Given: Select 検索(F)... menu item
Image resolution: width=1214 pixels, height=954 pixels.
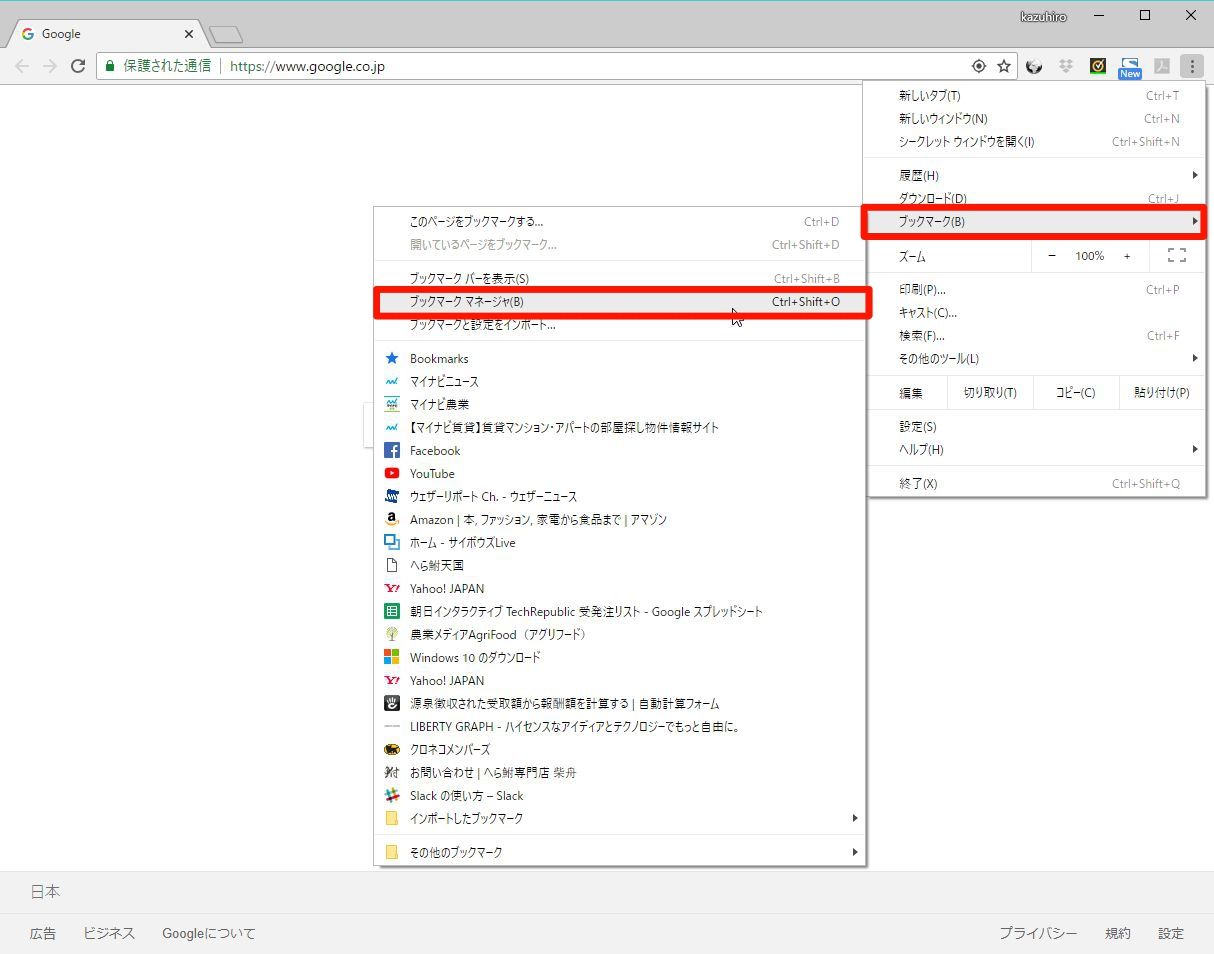Looking at the screenshot, I should pos(1036,335).
